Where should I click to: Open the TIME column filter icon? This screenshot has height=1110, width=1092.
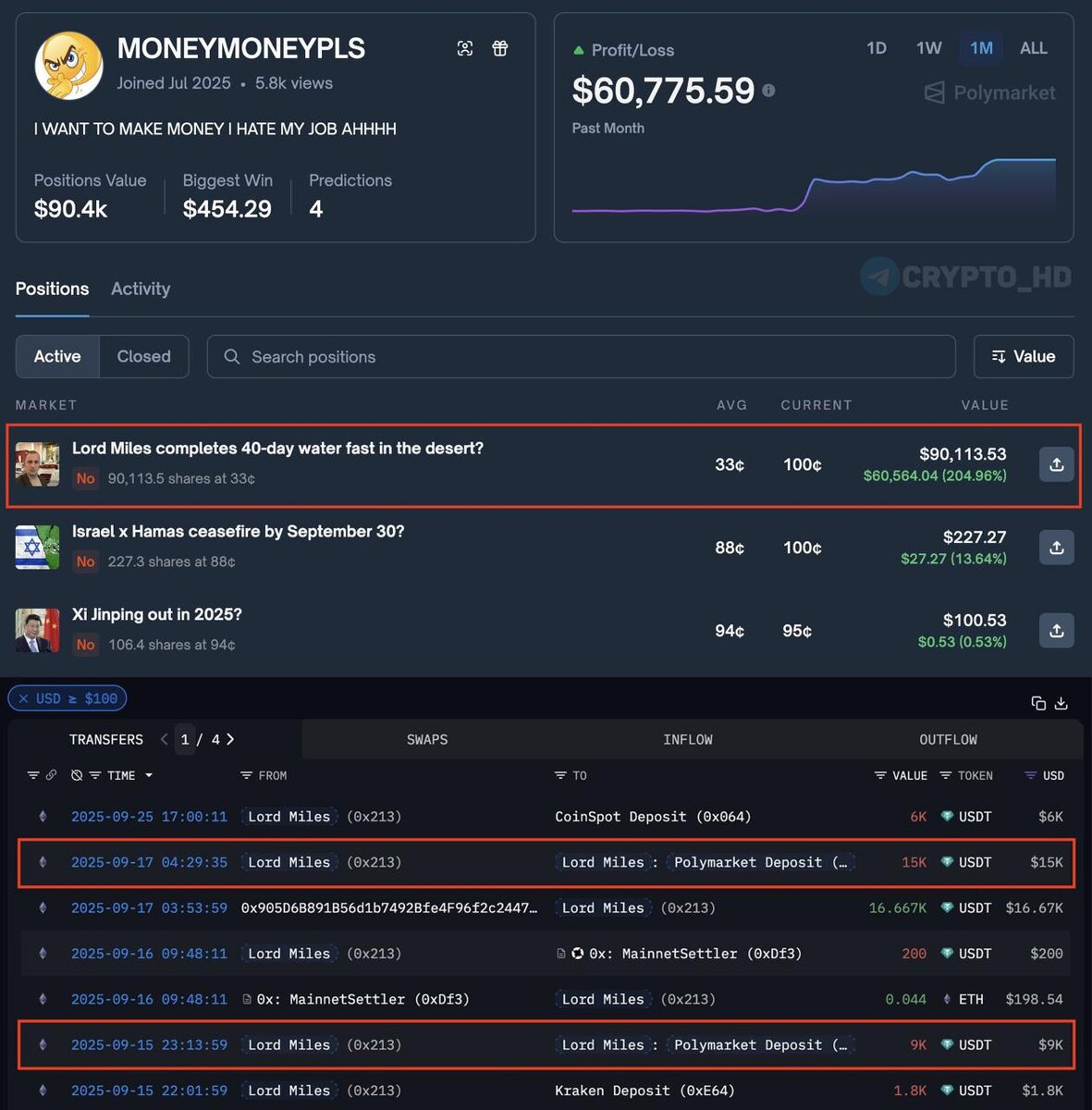95,775
